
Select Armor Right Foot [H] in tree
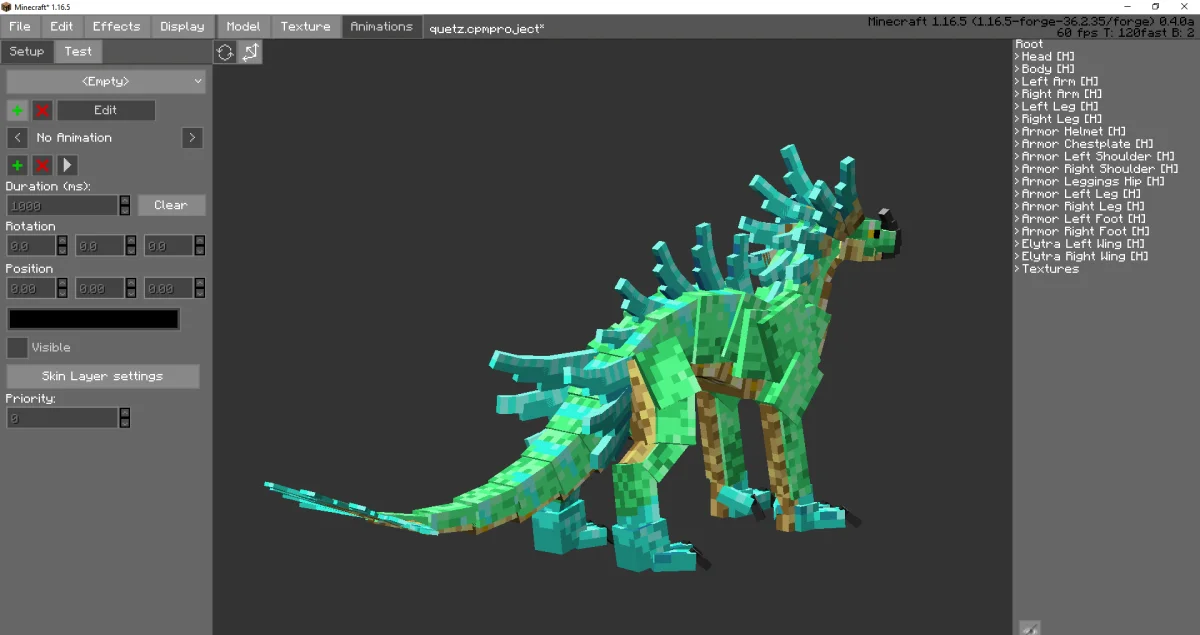tap(1086, 232)
